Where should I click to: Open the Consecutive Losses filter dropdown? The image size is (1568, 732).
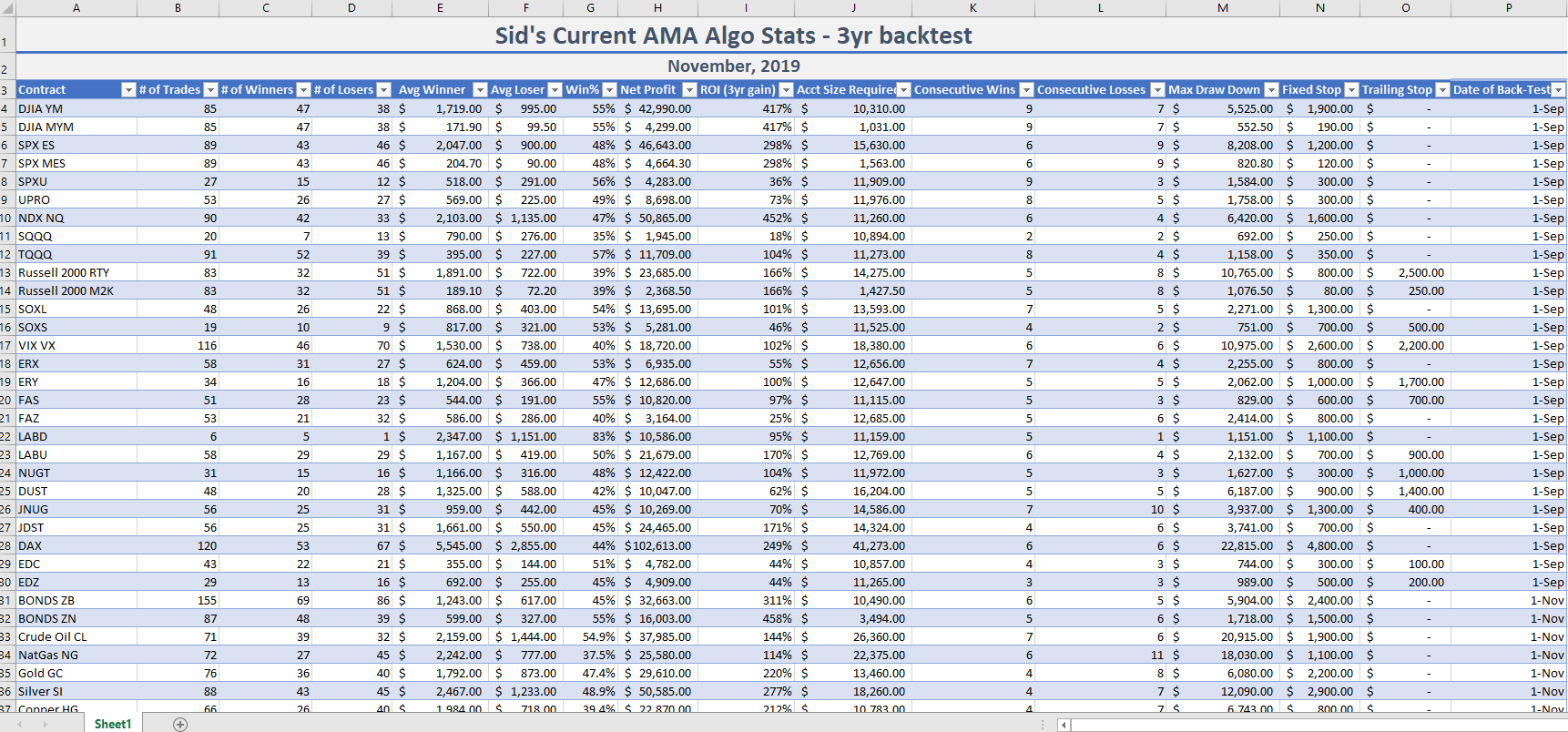pyautogui.click(x=1157, y=90)
